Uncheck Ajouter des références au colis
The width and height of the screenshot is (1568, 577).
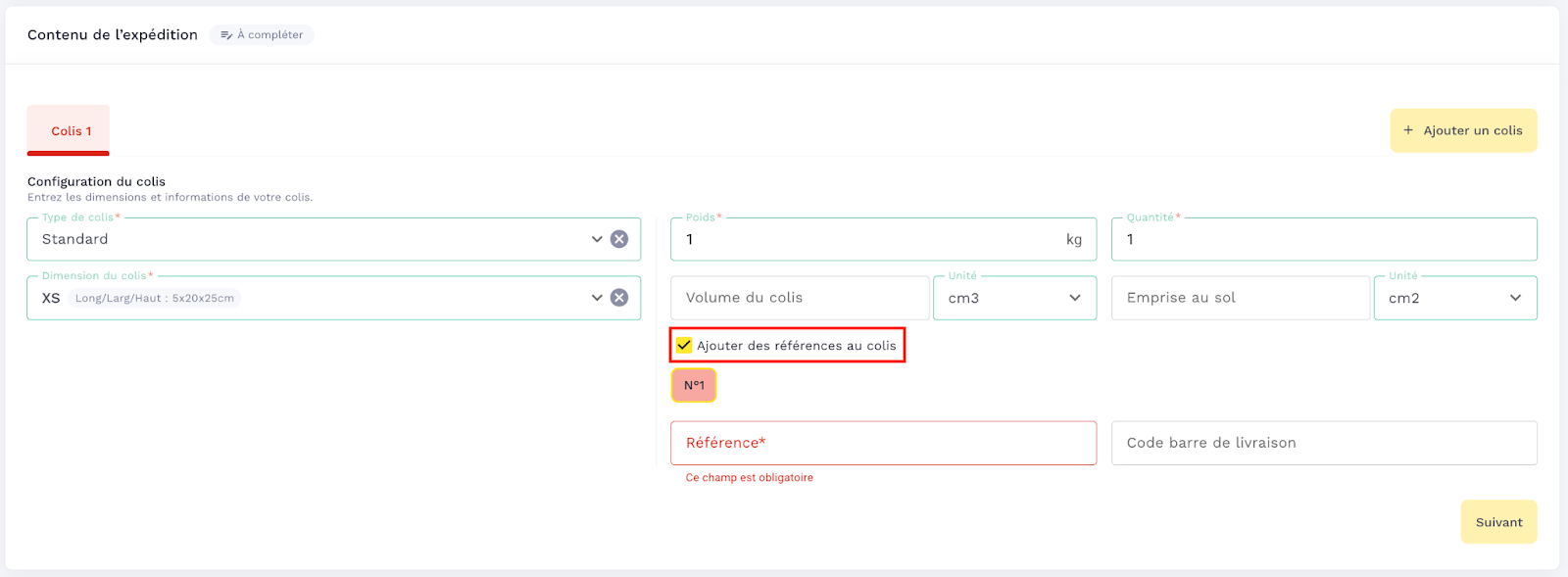[684, 346]
